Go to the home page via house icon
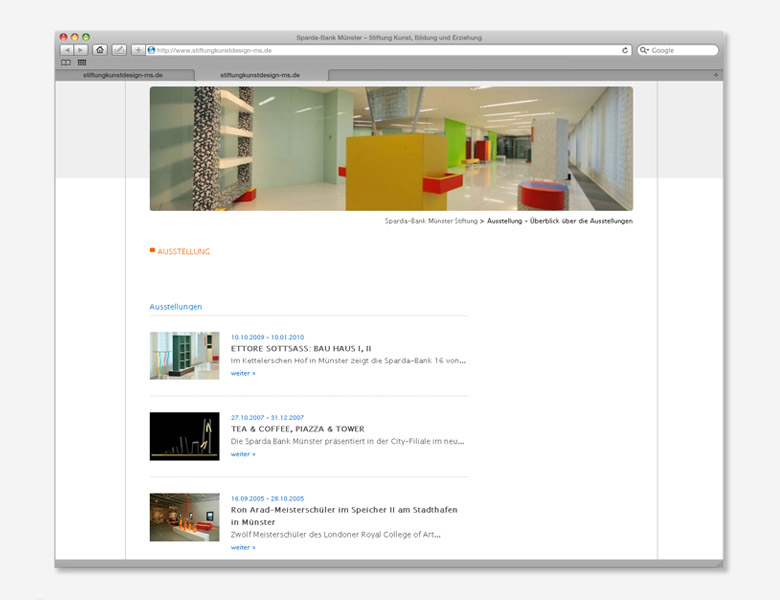The image size is (780, 600). tap(100, 50)
